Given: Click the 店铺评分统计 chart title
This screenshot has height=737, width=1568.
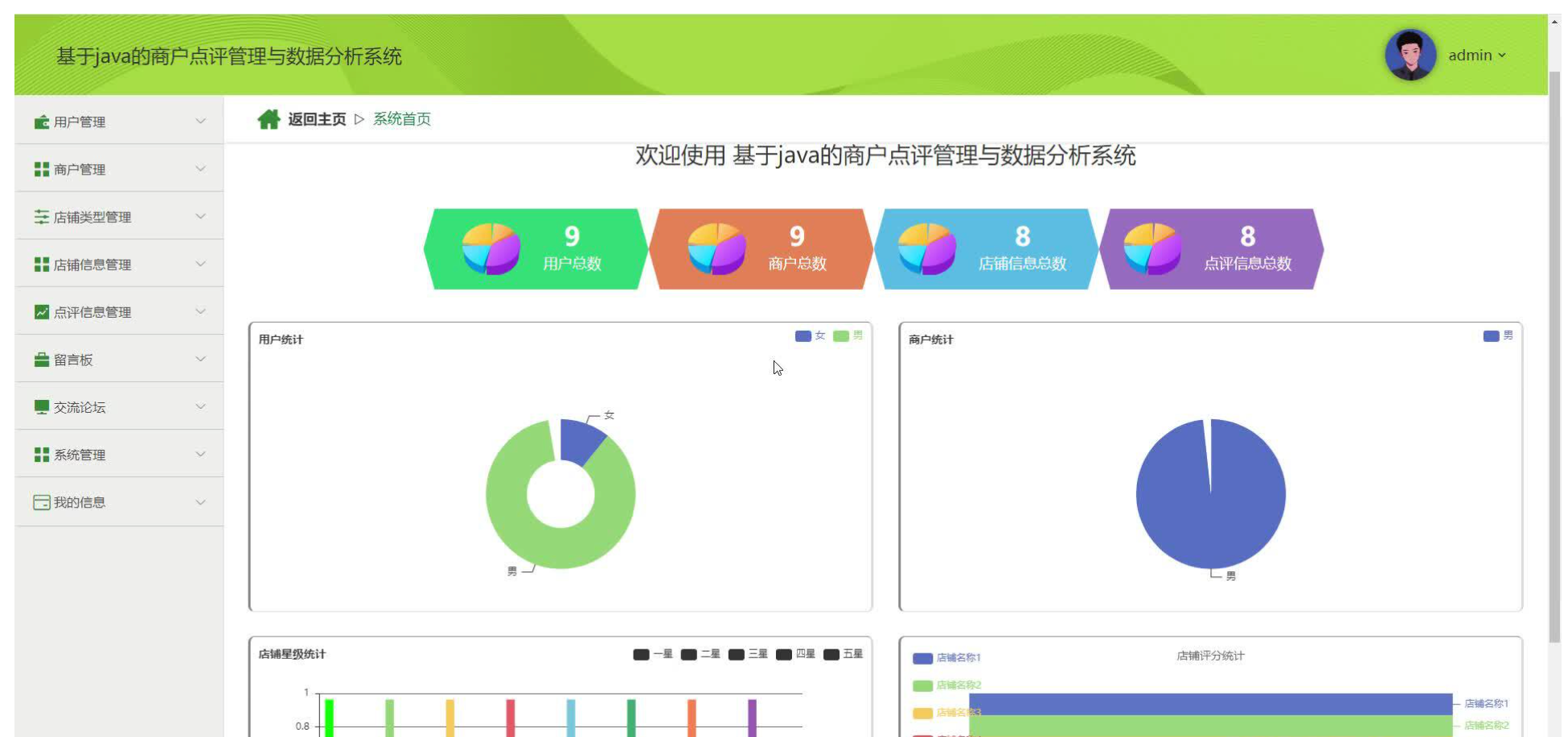Looking at the screenshot, I should [1210, 656].
